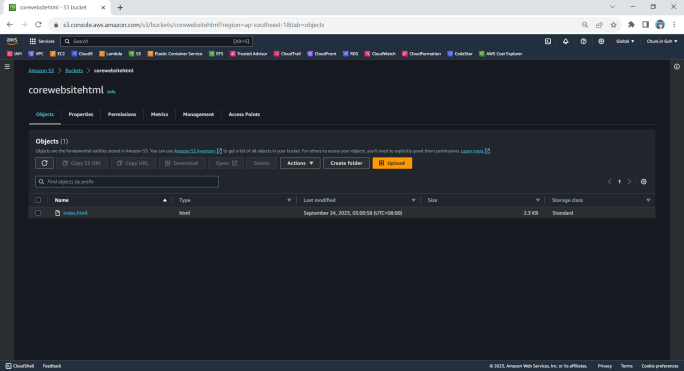Open EFS bookmark shortcut
Viewport: 684px width, 371px height.
(x=216, y=54)
